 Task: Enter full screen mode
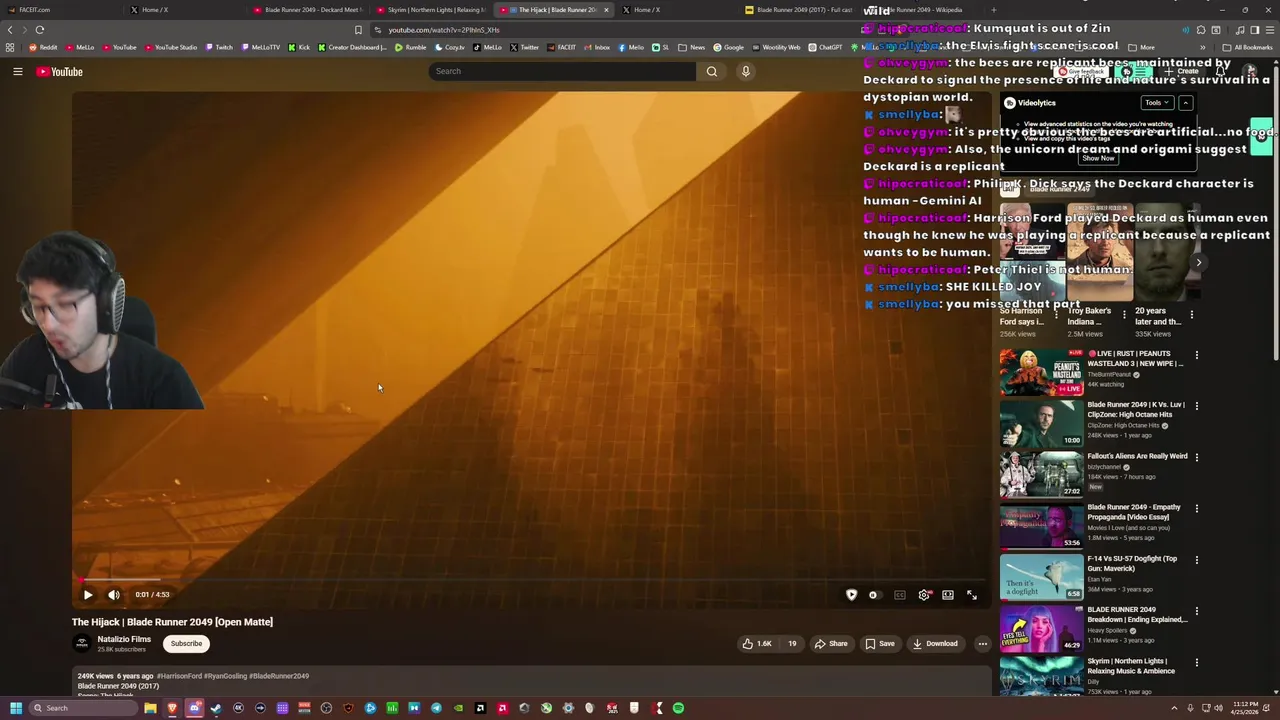[972, 595]
